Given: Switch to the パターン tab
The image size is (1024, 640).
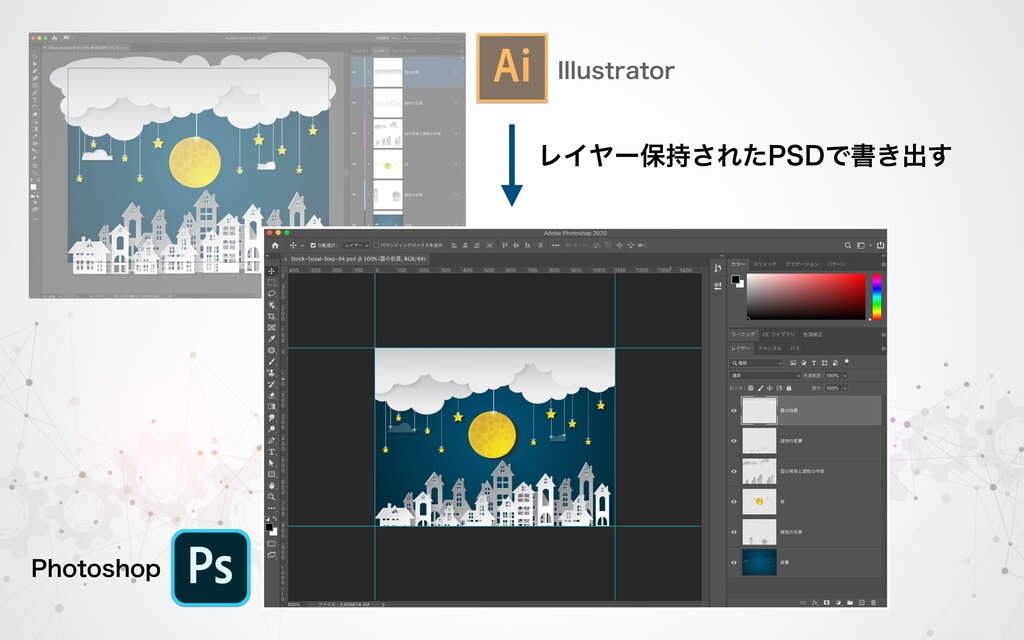Looking at the screenshot, I should 837,264.
